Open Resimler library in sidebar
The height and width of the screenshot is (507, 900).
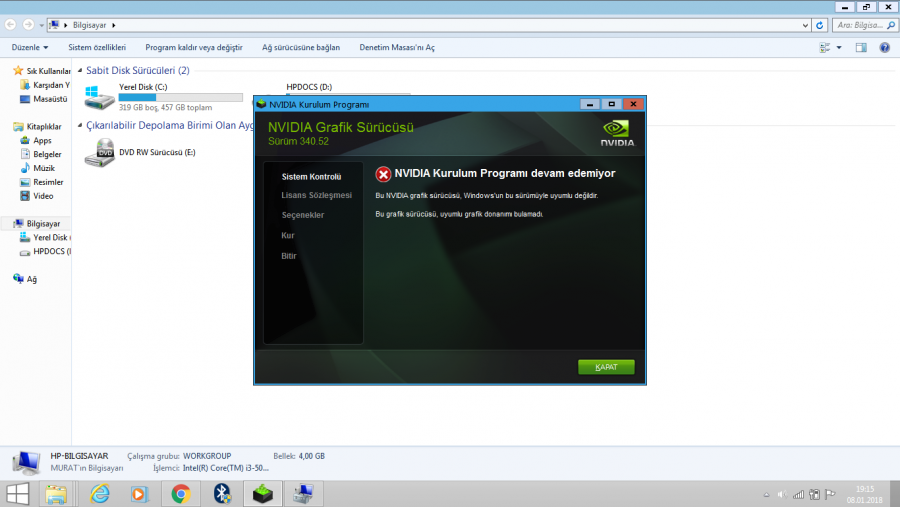click(x=42, y=182)
